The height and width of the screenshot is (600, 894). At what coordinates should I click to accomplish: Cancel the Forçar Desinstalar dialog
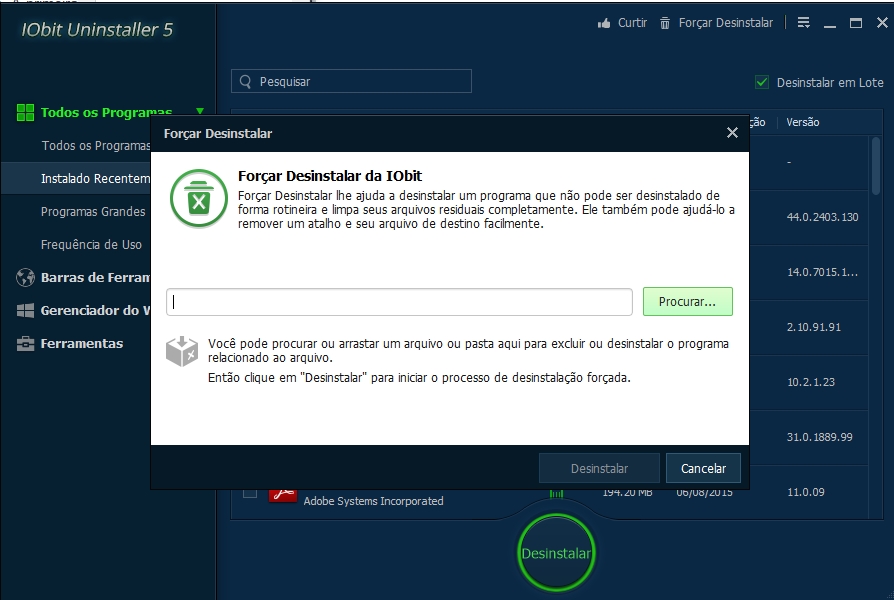tap(704, 468)
